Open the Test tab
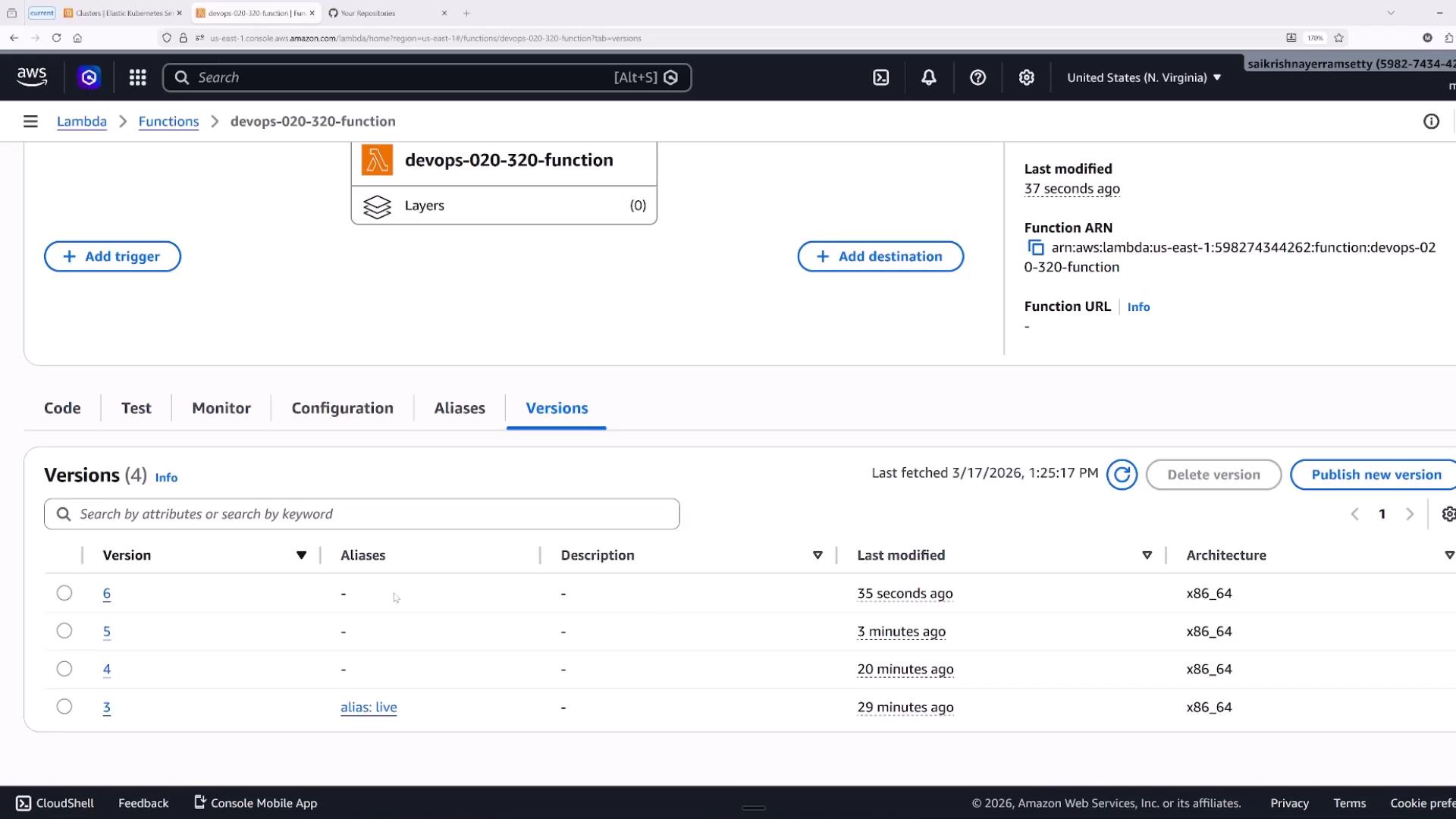The height and width of the screenshot is (819, 1456). (x=136, y=408)
